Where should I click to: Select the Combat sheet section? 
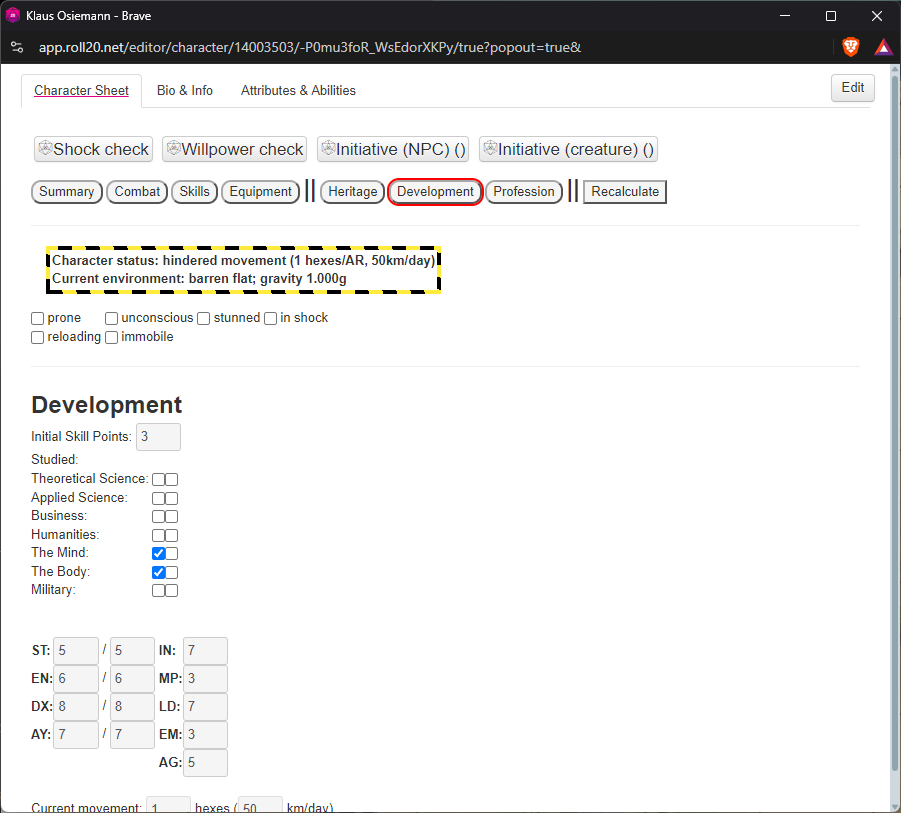click(x=137, y=191)
